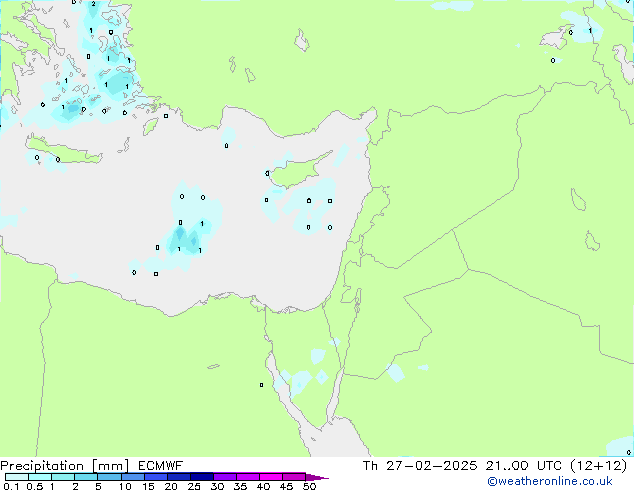This screenshot has height=490, width=634.
Task: Pick the 5–10 mm legend swatch
Action: pyautogui.click(x=109, y=477)
